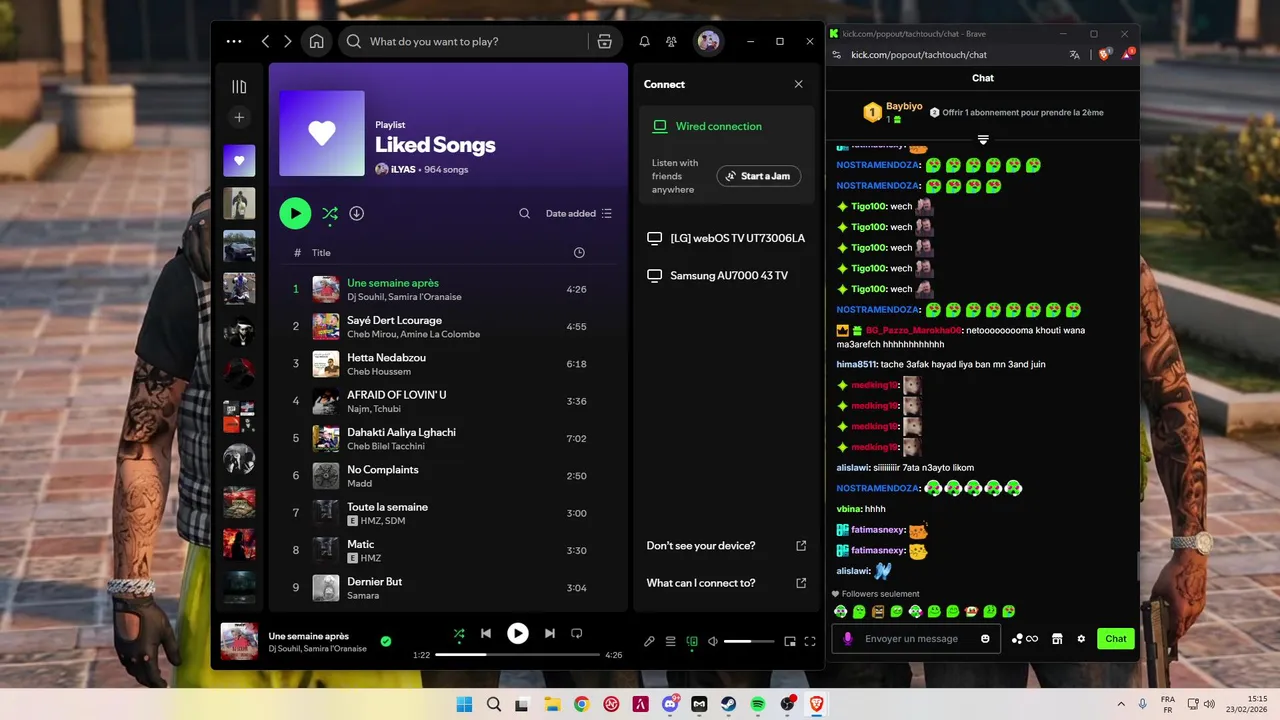
Task: Go back in Spotify navigation
Action: click(x=265, y=41)
